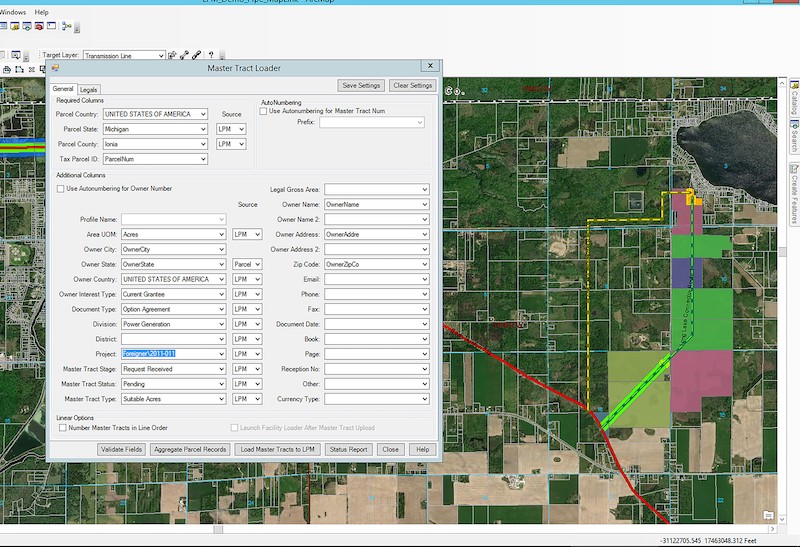Click the Clear Settings button
This screenshot has width=800, height=547.
click(x=413, y=85)
